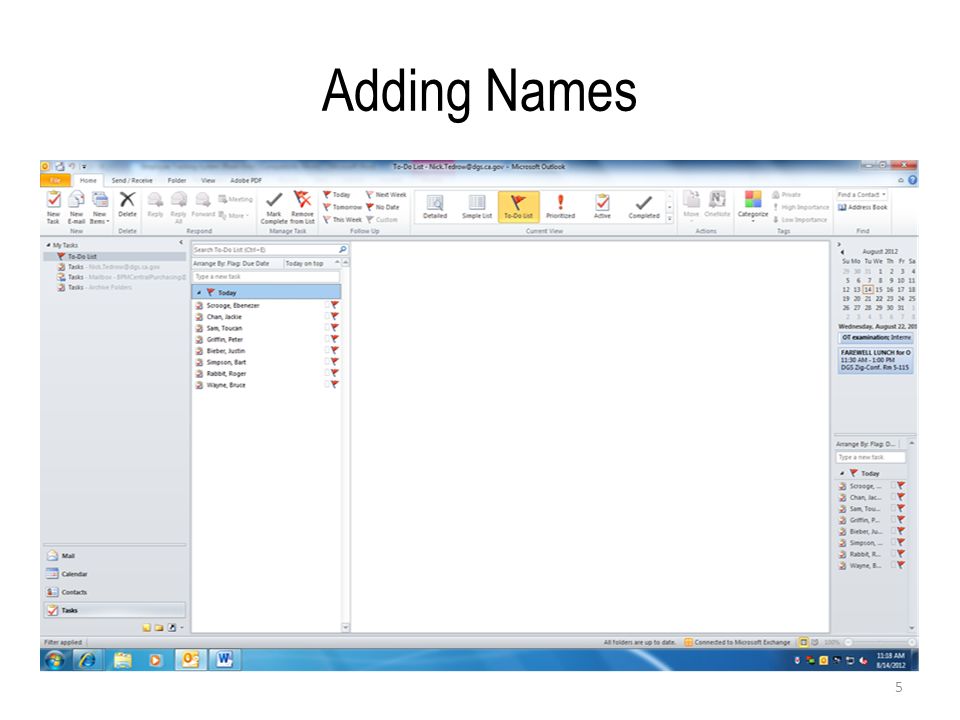Click Tasks button in navigation pane
960x720 pixels.
pos(114,610)
